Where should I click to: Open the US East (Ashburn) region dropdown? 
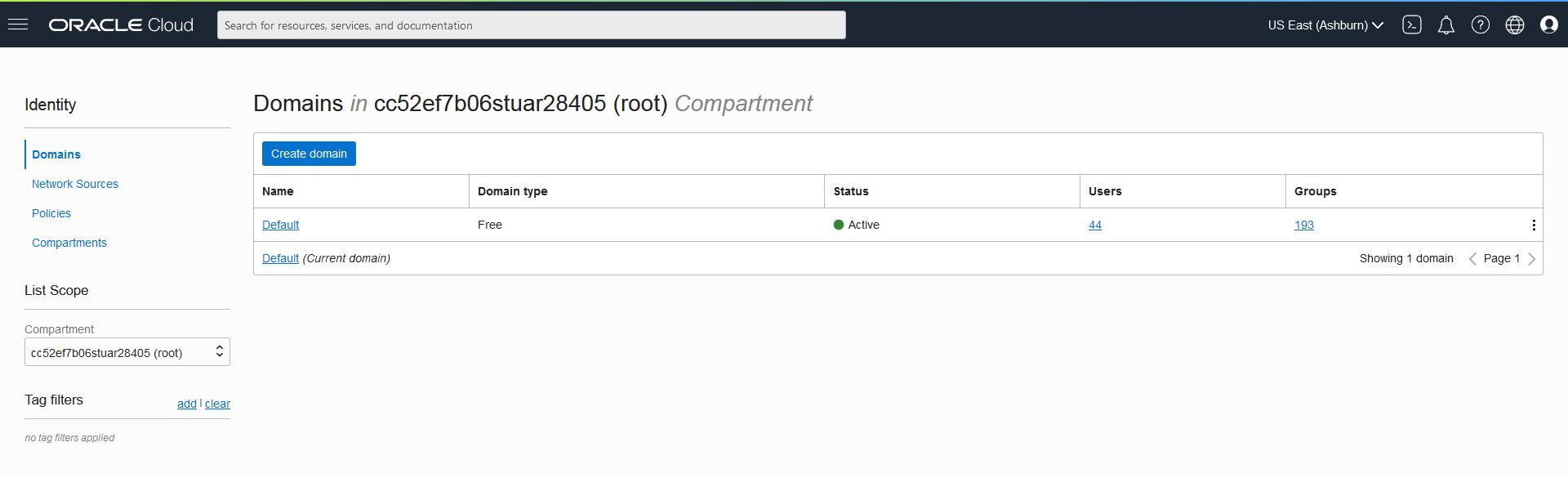(x=1324, y=25)
